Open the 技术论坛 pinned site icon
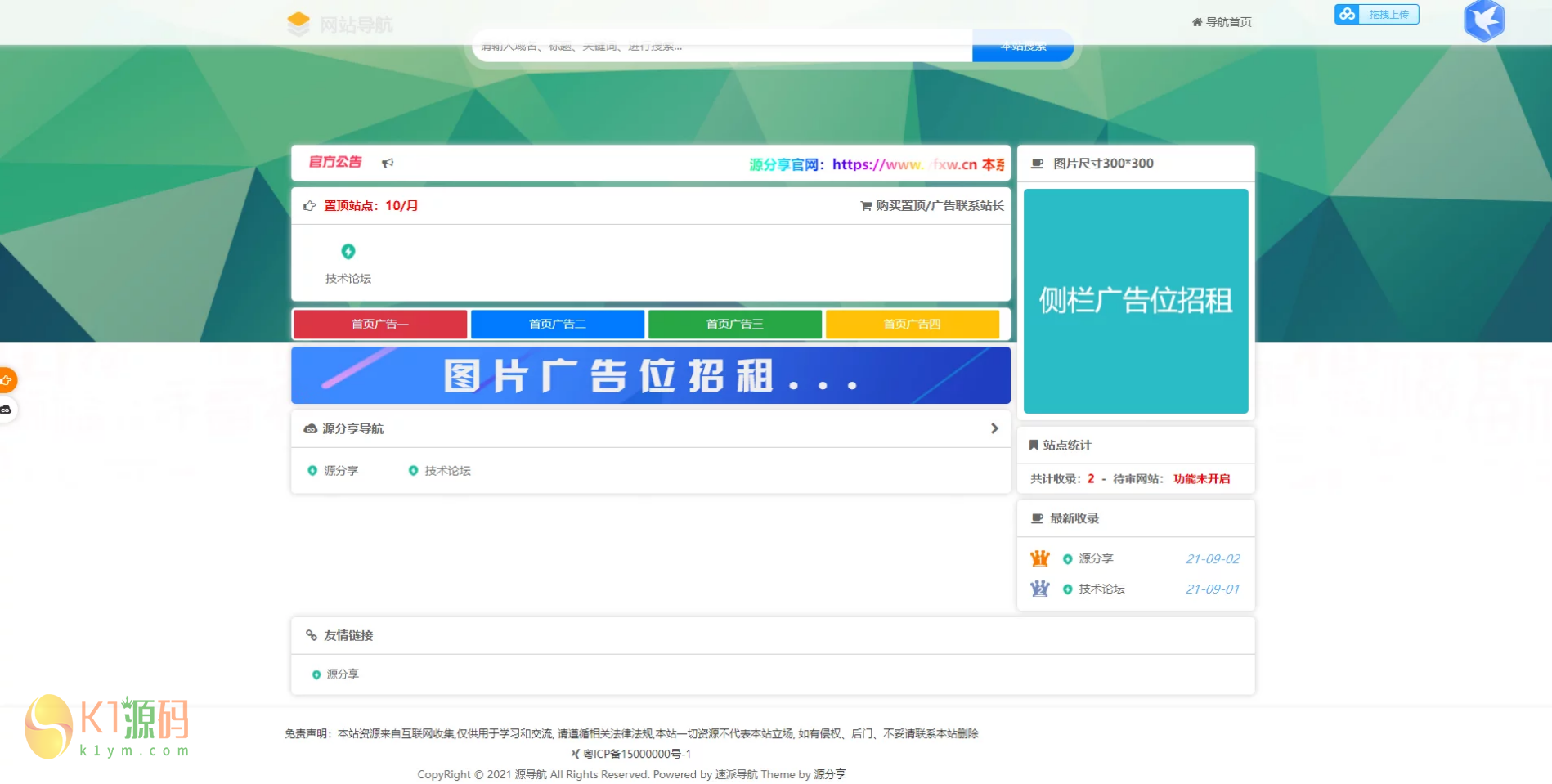1552x784 pixels. (348, 252)
